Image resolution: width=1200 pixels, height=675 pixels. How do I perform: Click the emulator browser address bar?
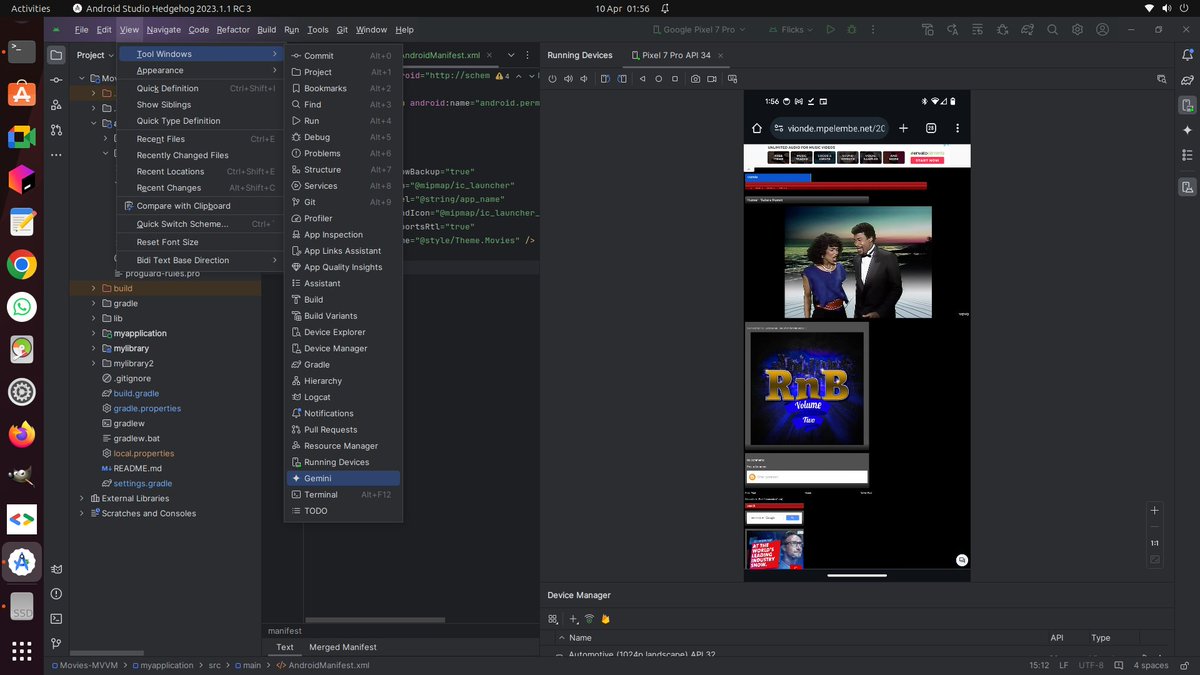pos(829,128)
